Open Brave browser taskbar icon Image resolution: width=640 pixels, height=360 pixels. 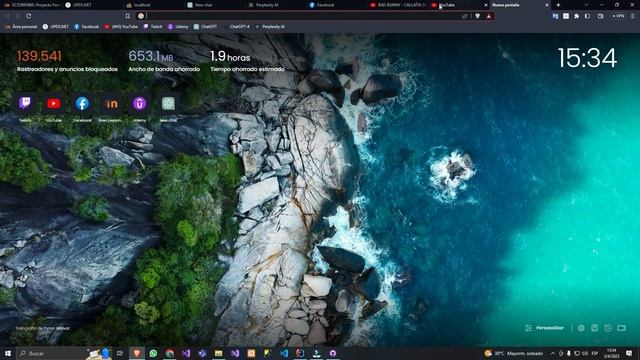click(x=137, y=353)
